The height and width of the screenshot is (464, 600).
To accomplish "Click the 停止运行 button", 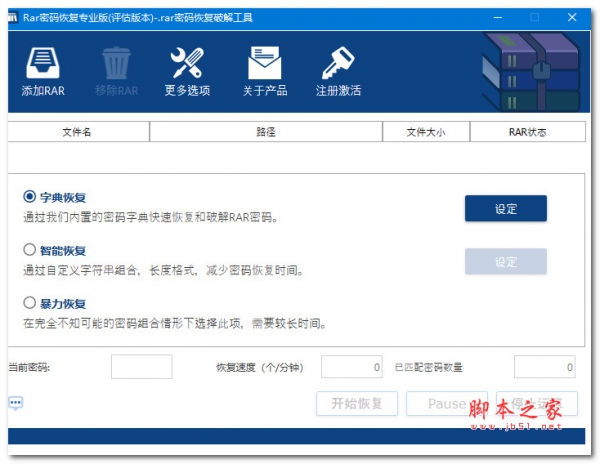I will click(537, 404).
